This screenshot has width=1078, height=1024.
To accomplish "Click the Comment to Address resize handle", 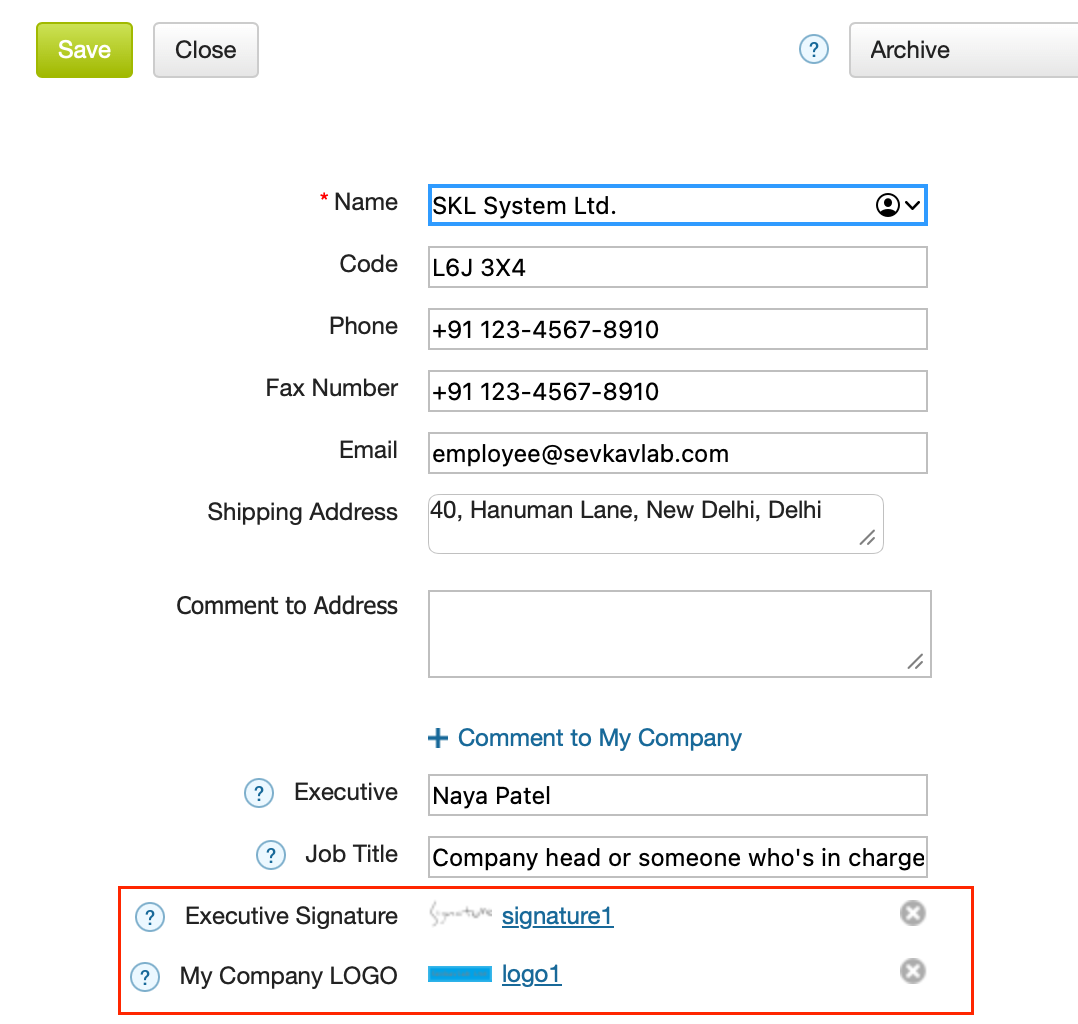I will [x=915, y=662].
